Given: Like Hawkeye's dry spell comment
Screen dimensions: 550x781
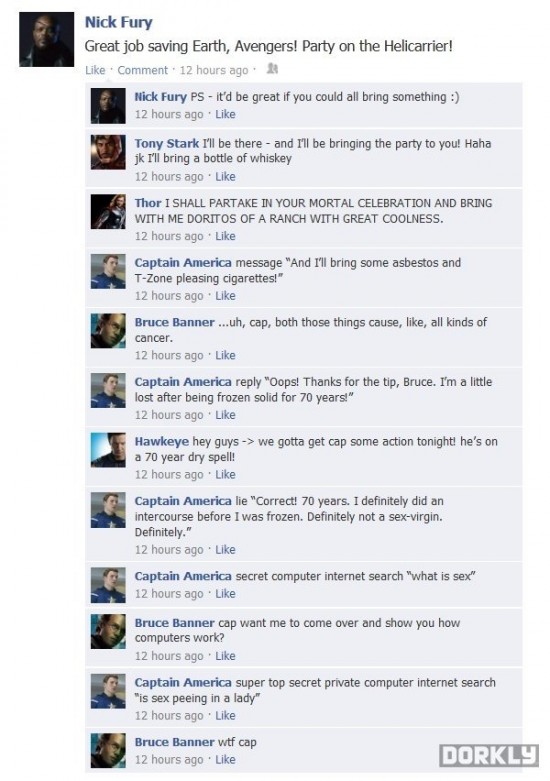Looking at the screenshot, I should [225, 474].
